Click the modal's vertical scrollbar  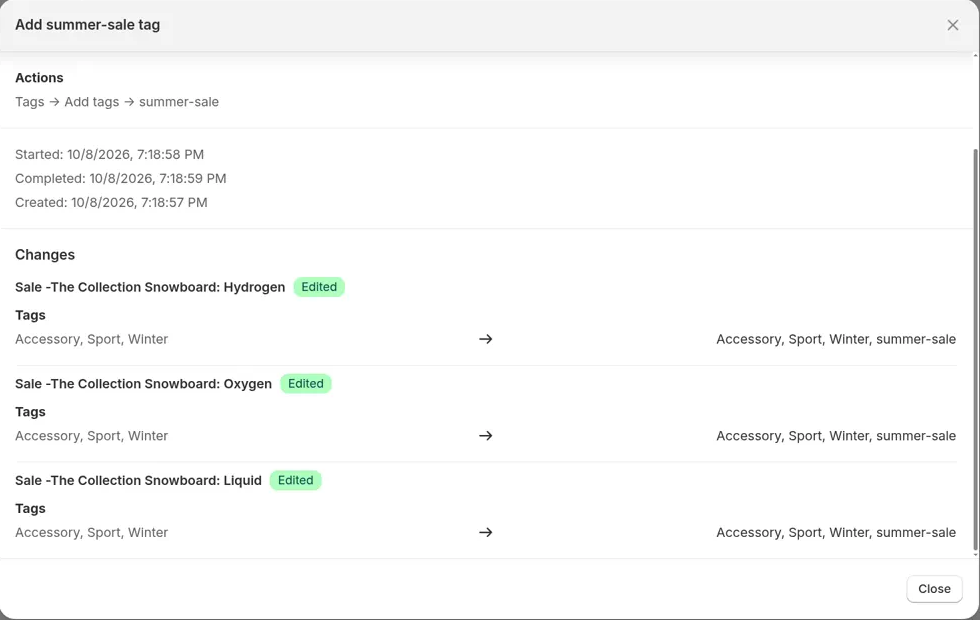coord(976,350)
